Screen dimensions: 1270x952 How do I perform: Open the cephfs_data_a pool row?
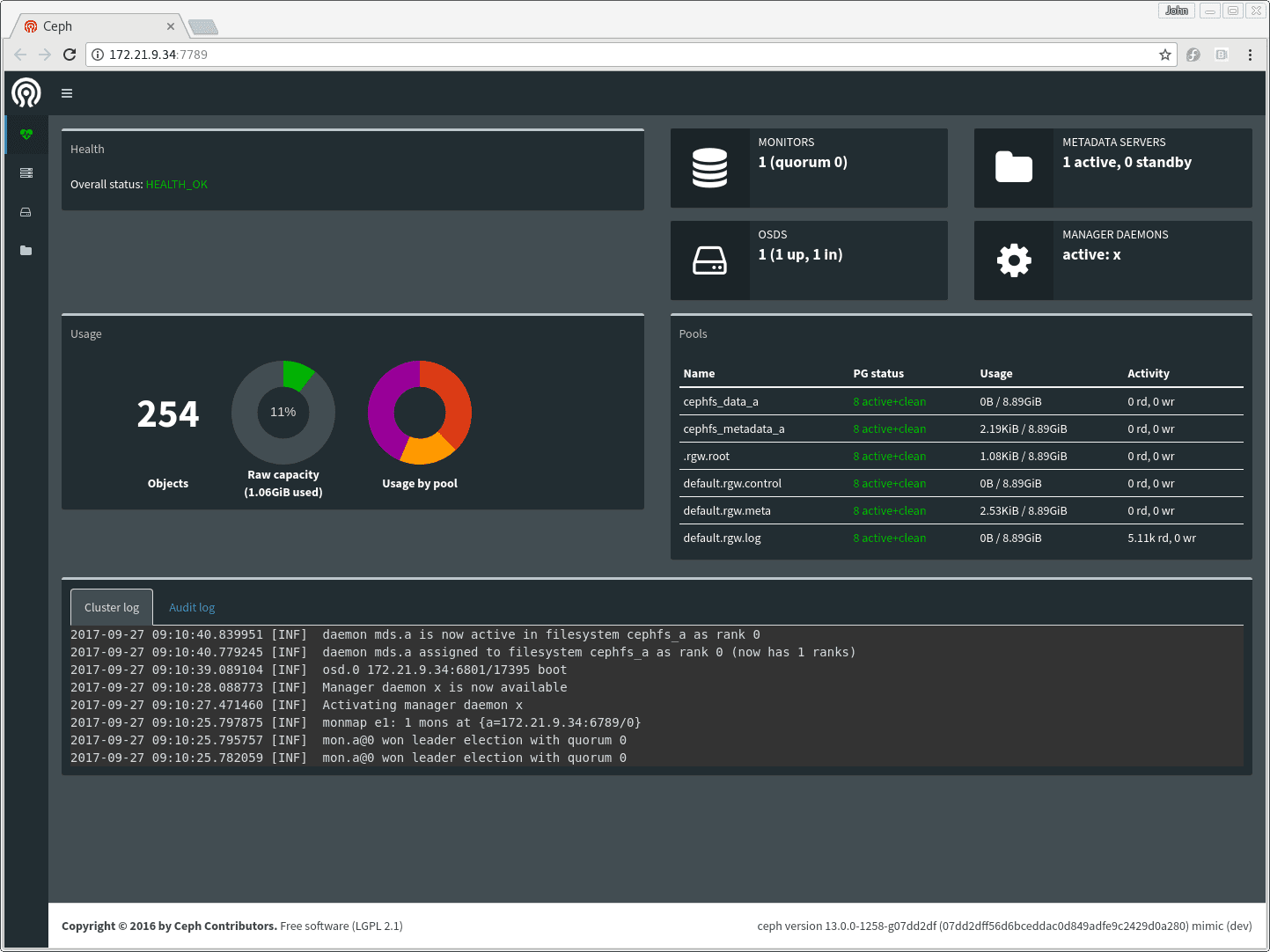click(721, 402)
